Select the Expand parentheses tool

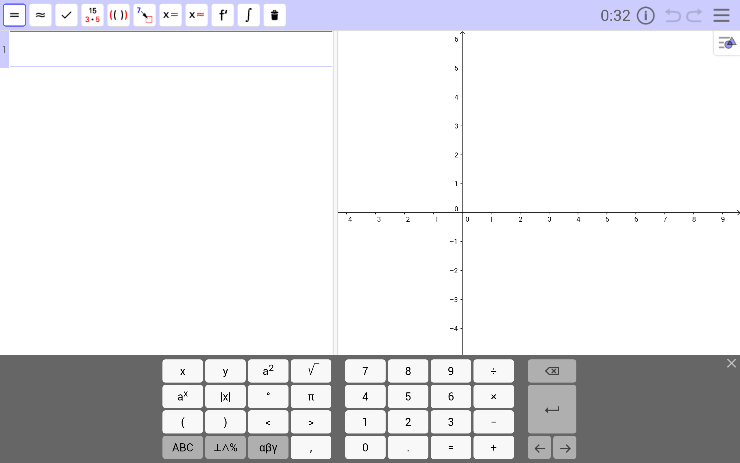118,15
